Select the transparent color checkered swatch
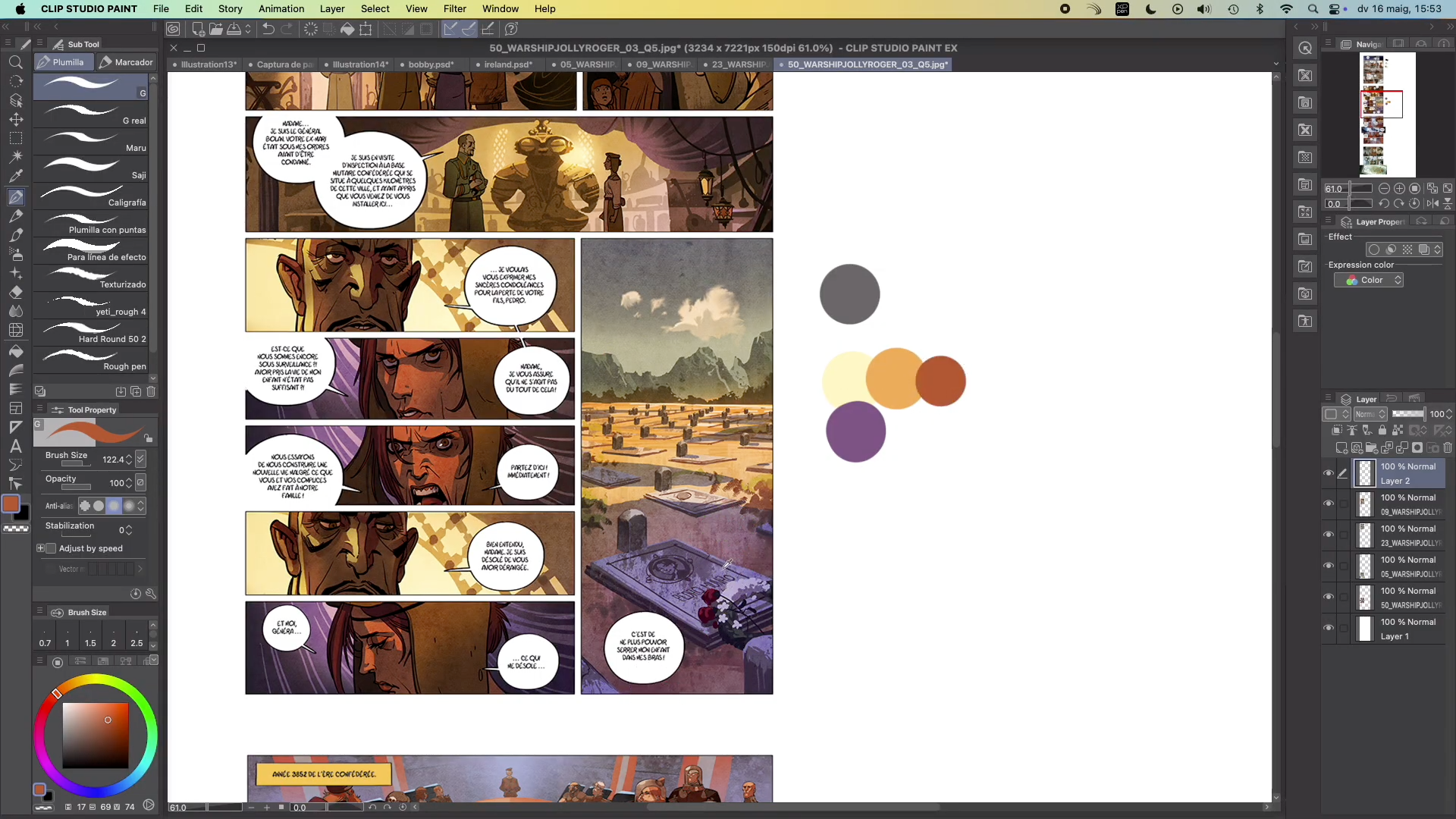The height and width of the screenshot is (819, 1456). click(16, 529)
